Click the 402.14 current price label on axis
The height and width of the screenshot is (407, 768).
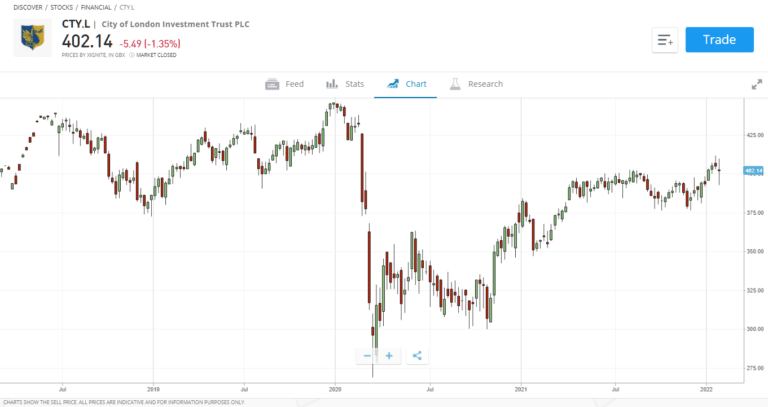(755, 171)
